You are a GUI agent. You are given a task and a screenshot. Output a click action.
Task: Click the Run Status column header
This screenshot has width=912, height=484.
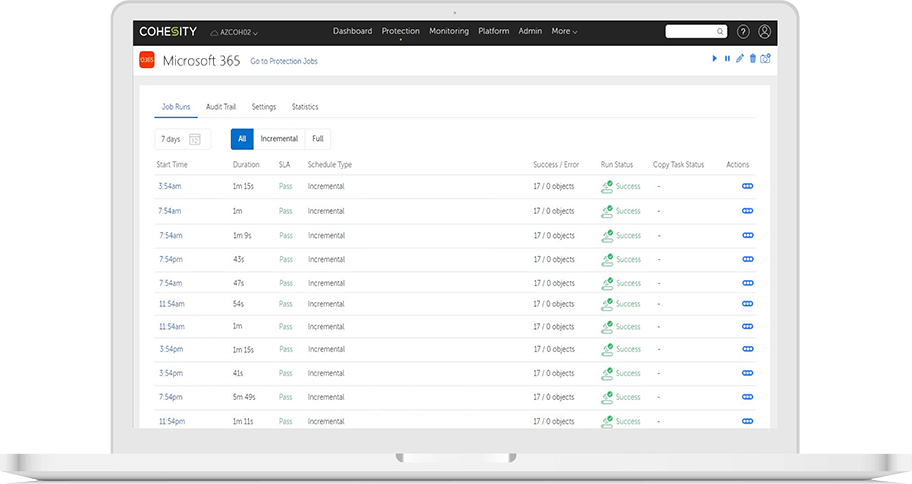pos(617,165)
